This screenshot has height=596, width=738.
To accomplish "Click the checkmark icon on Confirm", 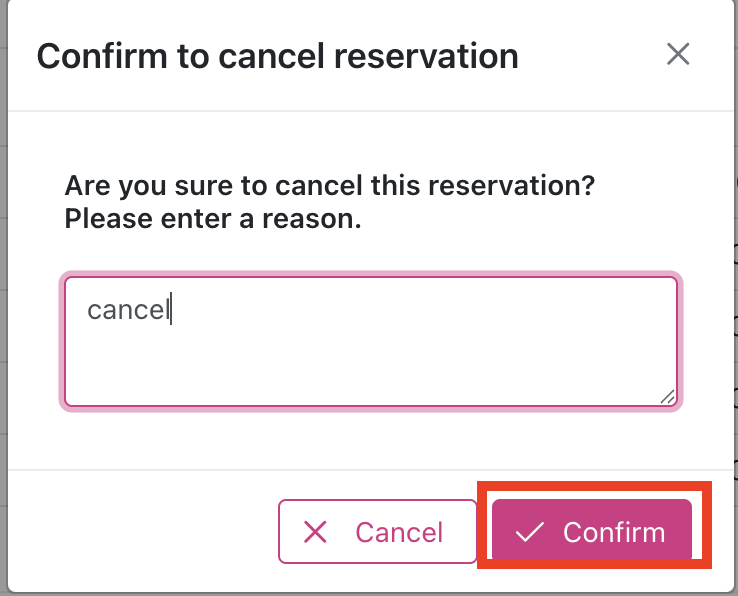I will tap(528, 532).
